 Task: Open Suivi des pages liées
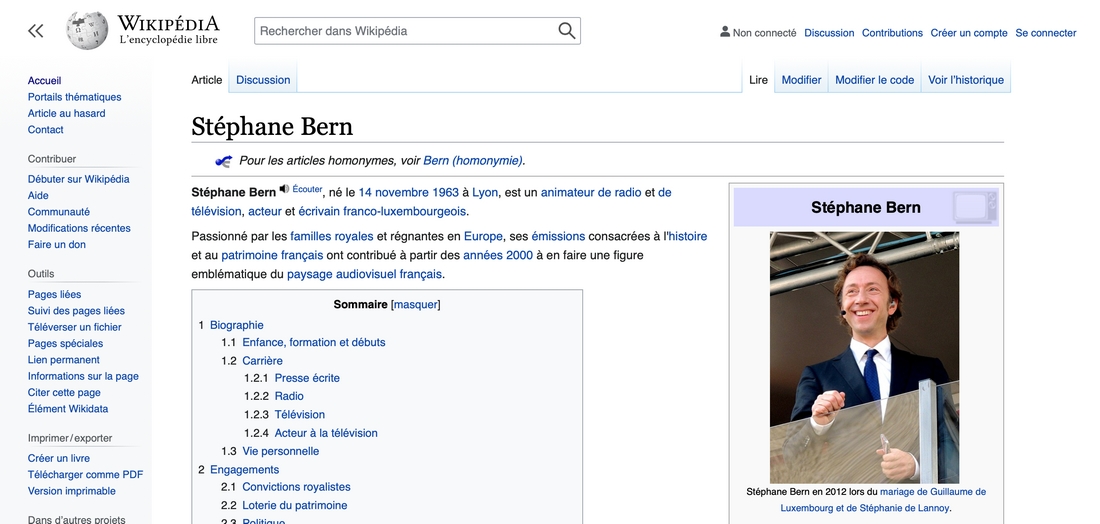tap(76, 311)
